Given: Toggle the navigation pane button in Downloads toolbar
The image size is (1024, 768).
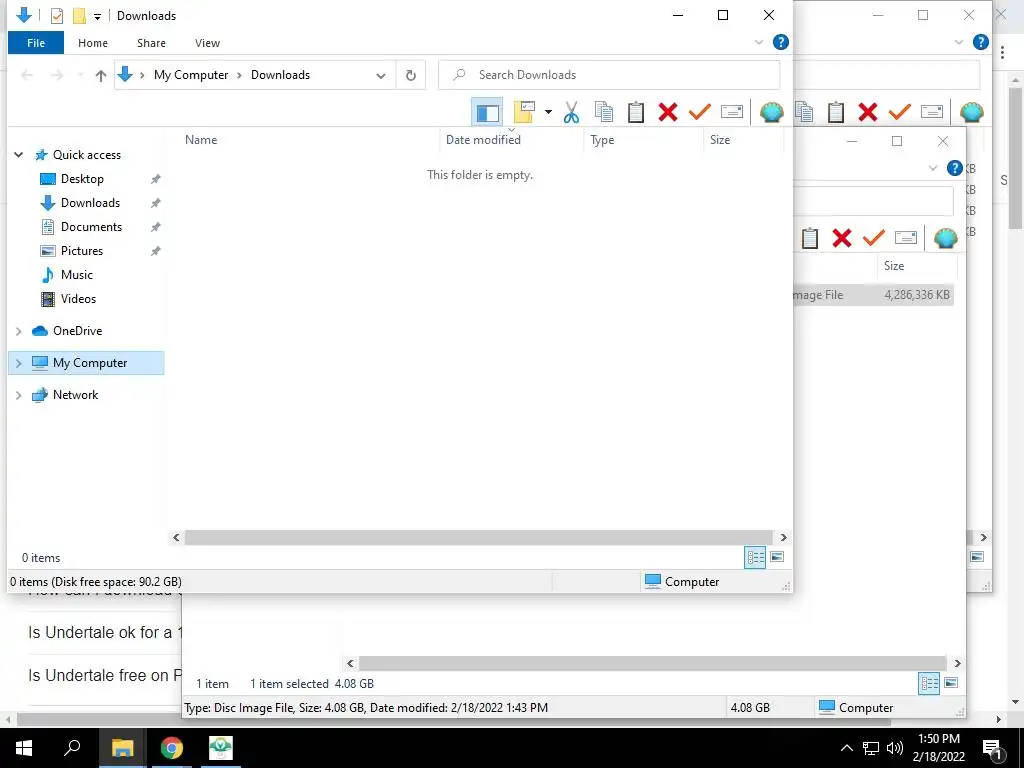Looking at the screenshot, I should click(487, 112).
